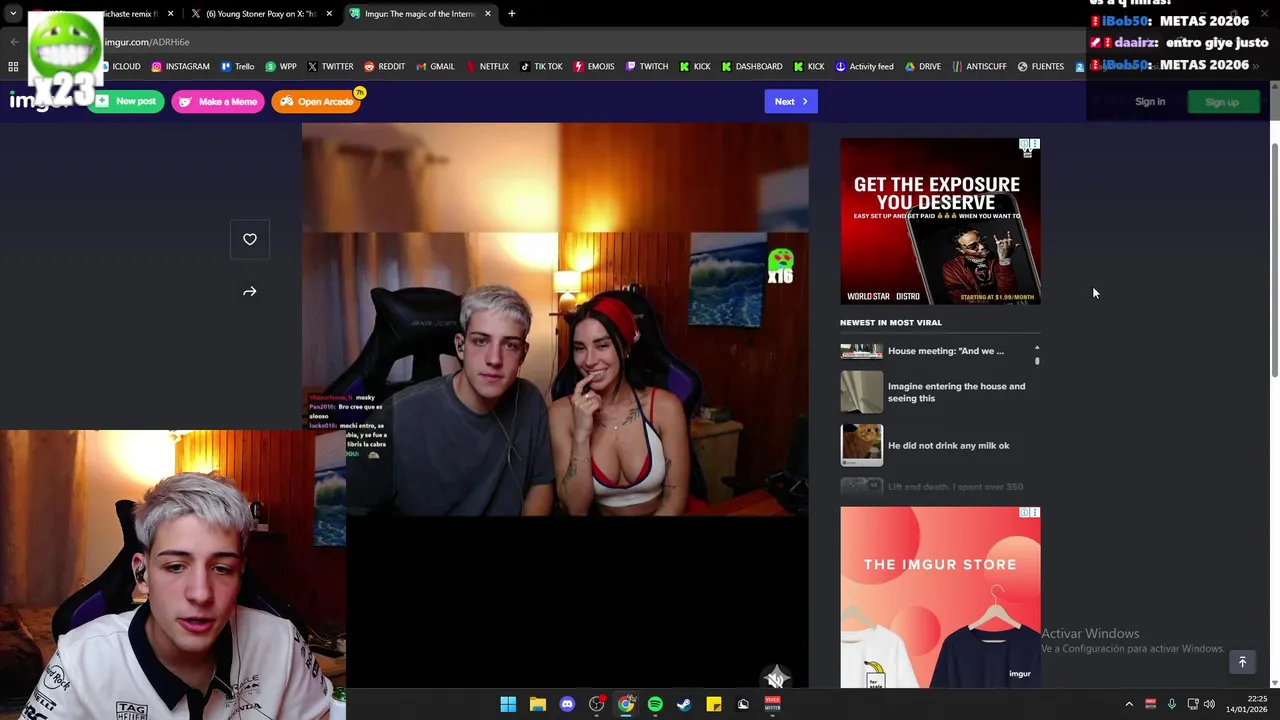Open the GMAIL bookmark

pyautogui.click(x=435, y=67)
